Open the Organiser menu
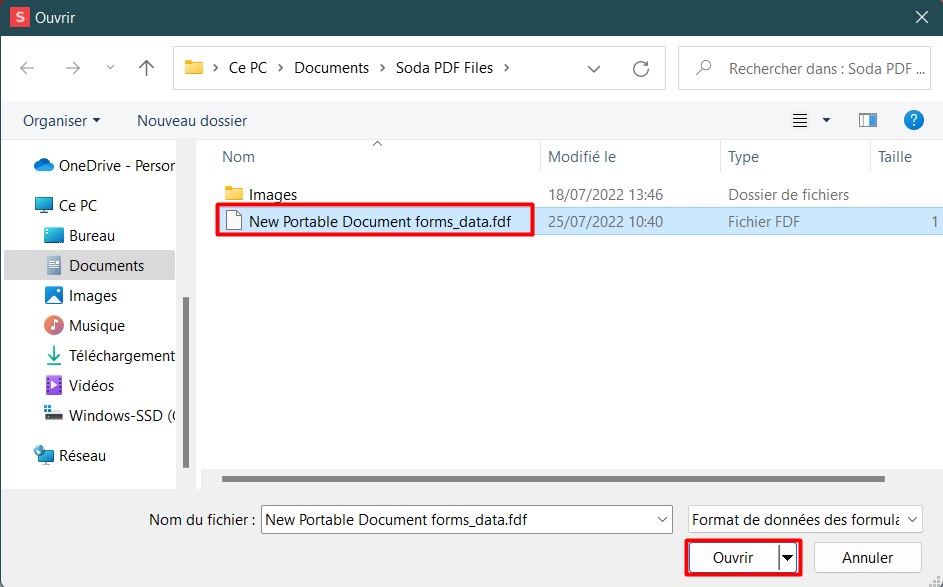 pos(61,120)
